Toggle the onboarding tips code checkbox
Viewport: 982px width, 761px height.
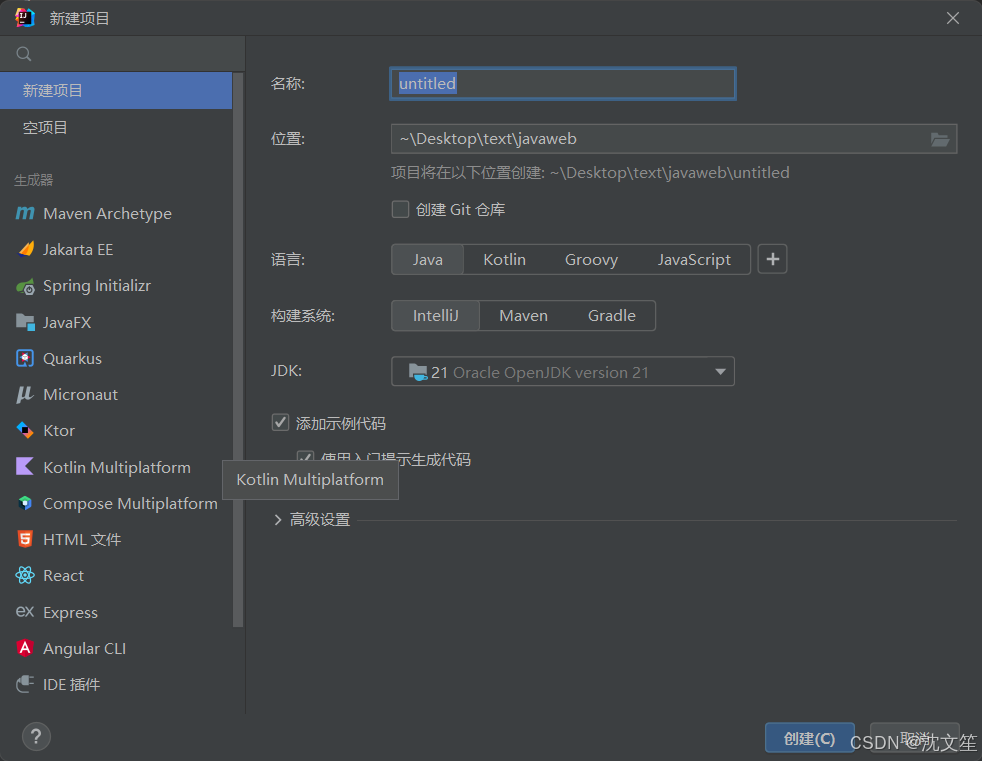click(x=305, y=458)
